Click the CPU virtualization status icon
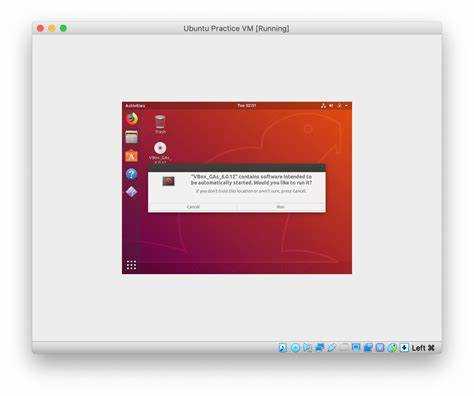474x396 pixels. (x=380, y=348)
